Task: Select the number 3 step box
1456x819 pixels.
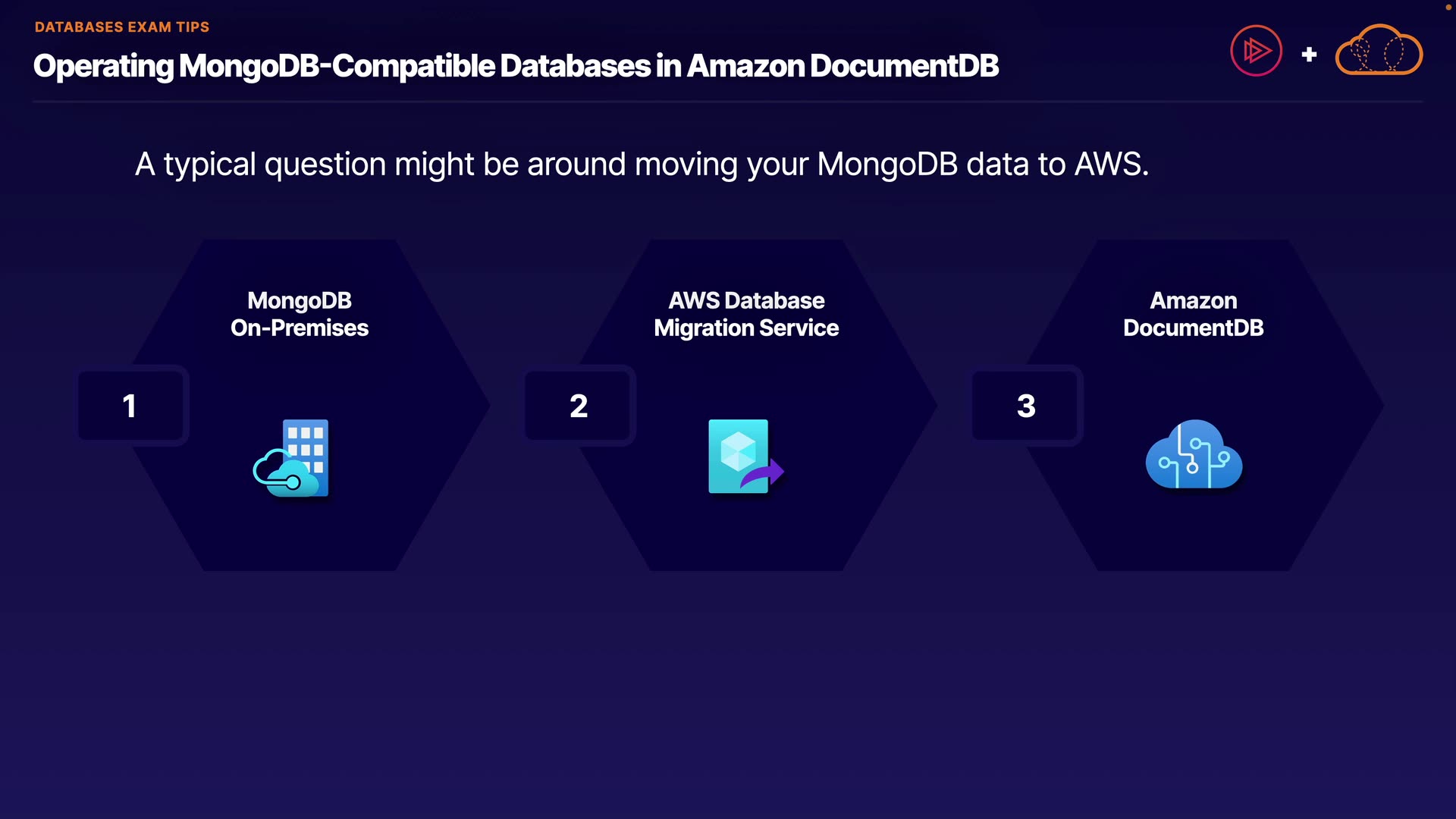Action: (1025, 406)
